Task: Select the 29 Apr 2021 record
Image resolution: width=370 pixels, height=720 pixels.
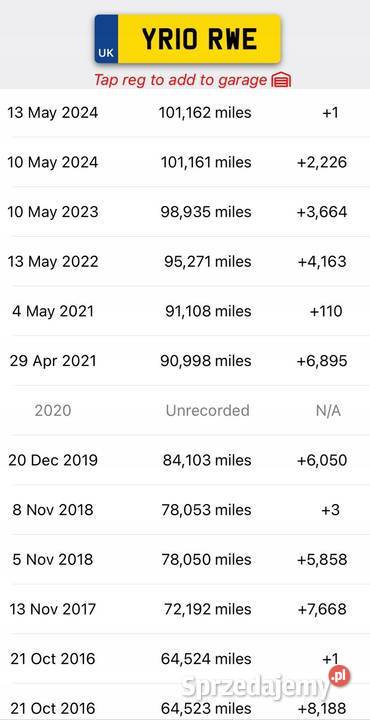Action: click(185, 361)
